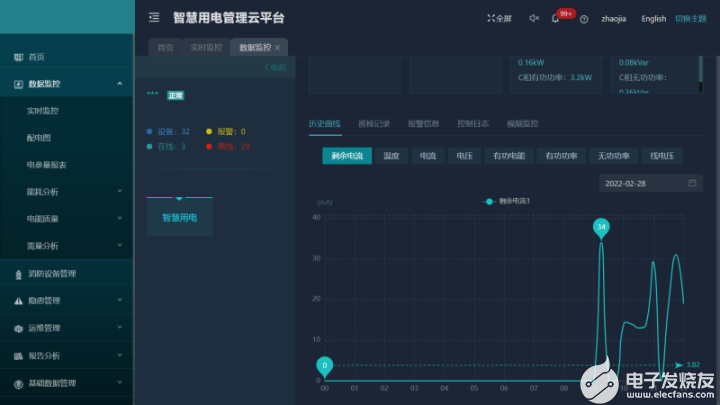The width and height of the screenshot is (720, 405).
Task: Click the 收起 collapse link
Action: click(x=275, y=68)
